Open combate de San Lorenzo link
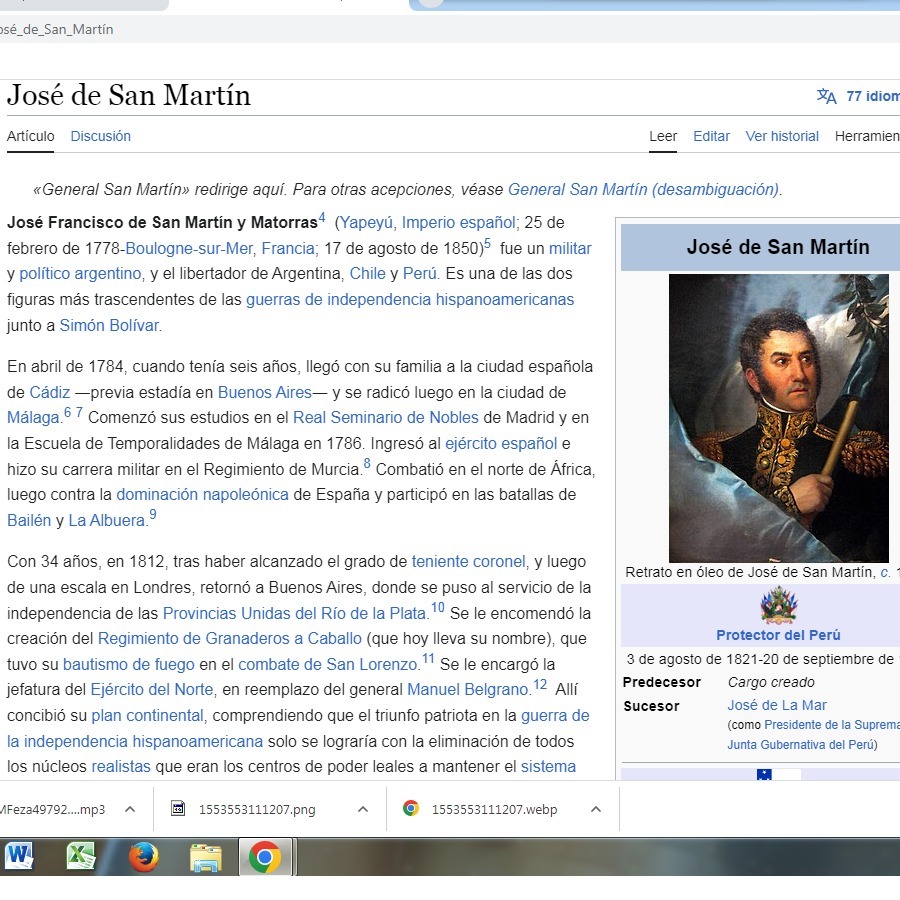 coord(328,665)
